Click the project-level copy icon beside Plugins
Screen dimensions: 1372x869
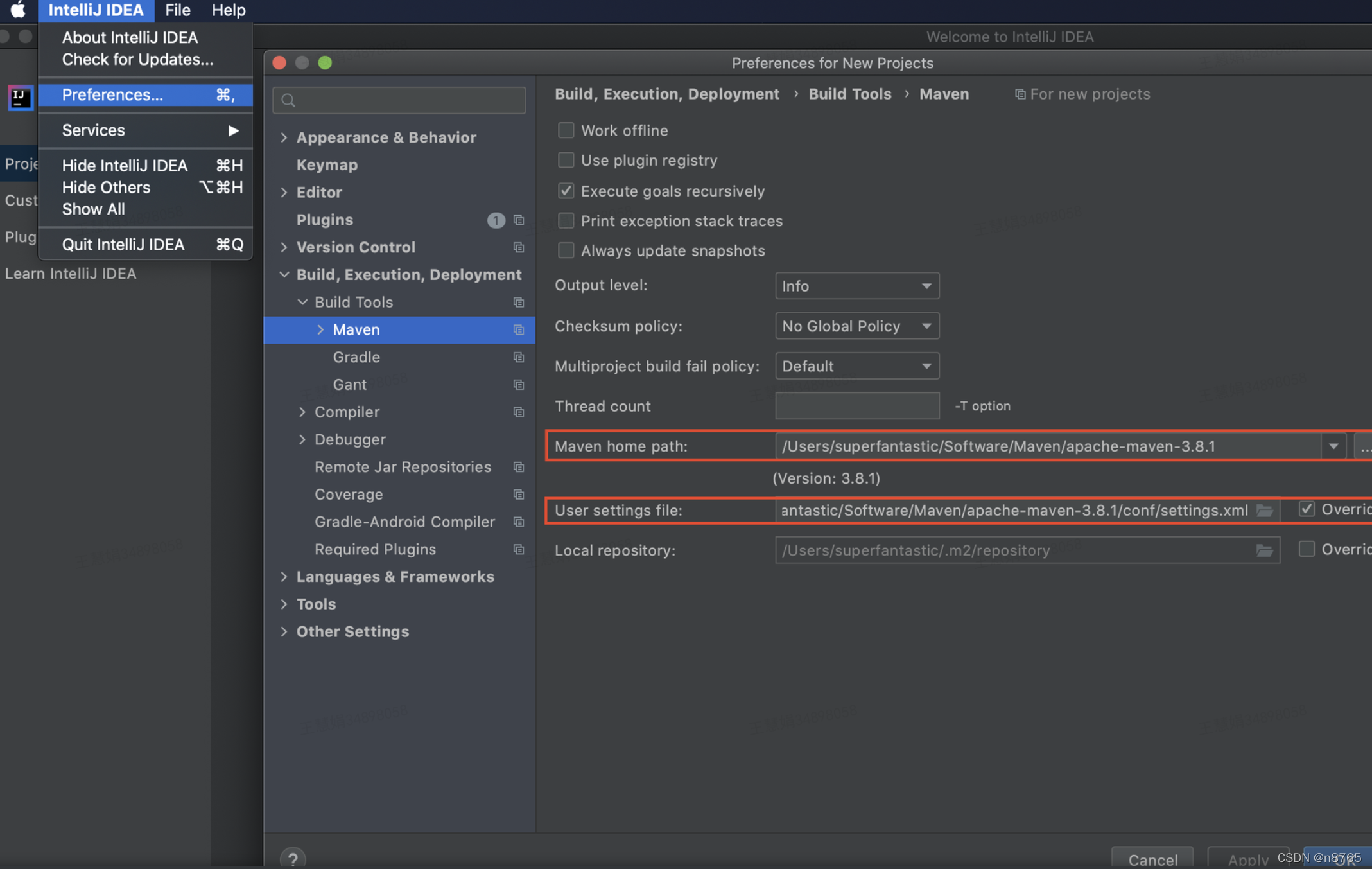click(519, 220)
